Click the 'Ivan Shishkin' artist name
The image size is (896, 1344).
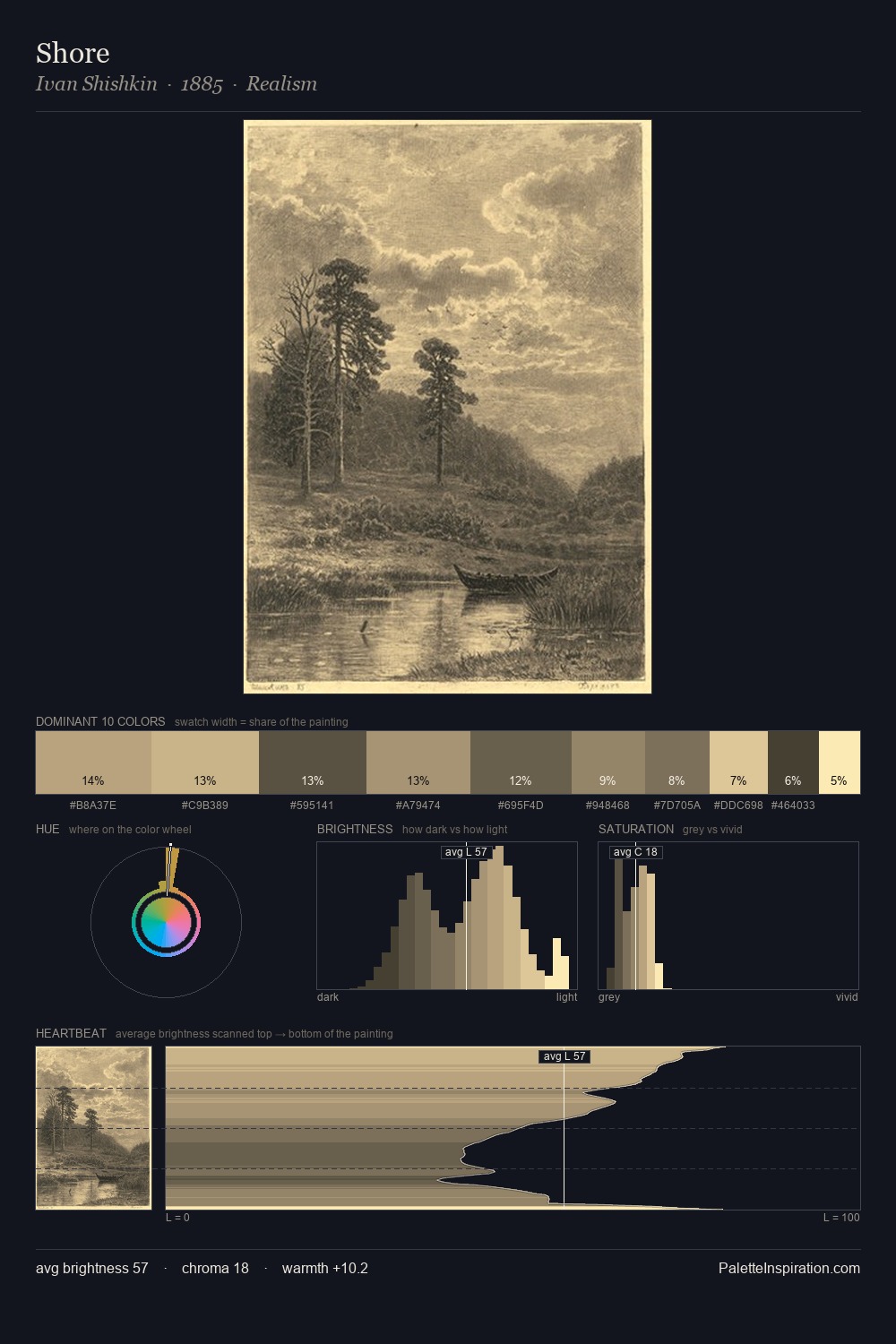click(96, 83)
